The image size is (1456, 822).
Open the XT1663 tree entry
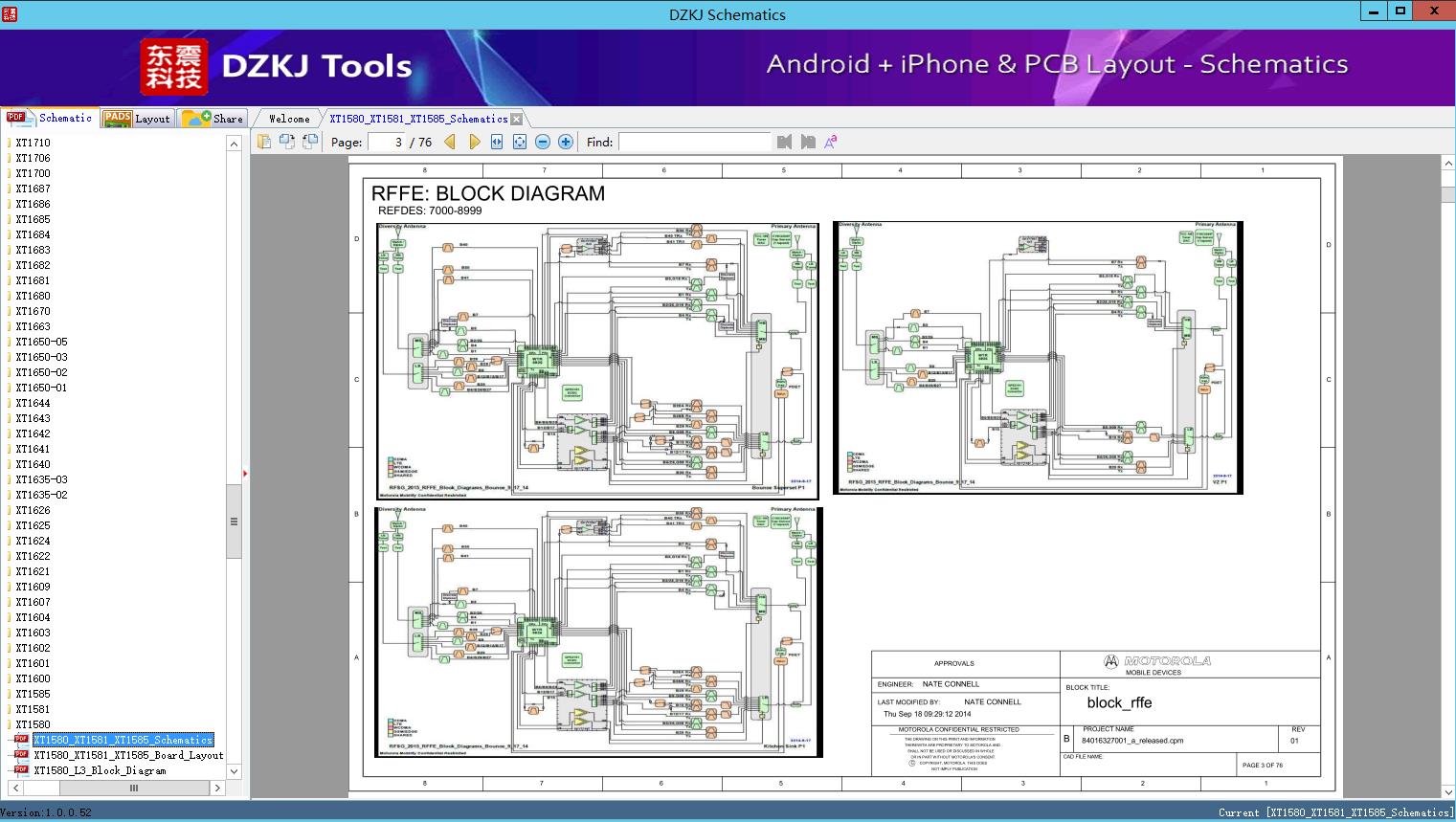(33, 326)
